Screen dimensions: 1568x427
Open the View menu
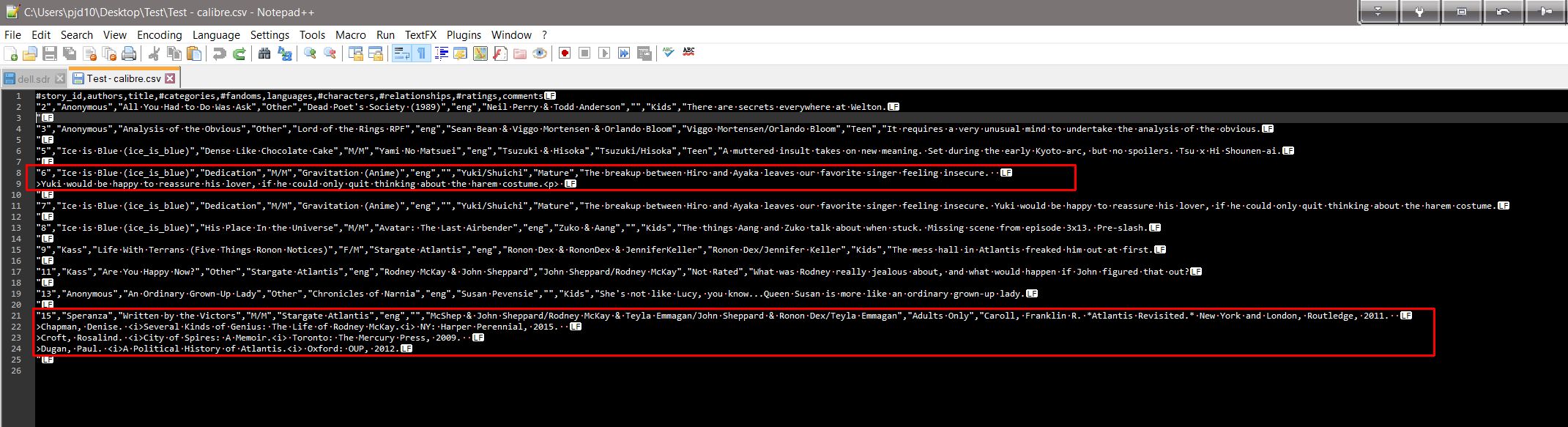115,34
